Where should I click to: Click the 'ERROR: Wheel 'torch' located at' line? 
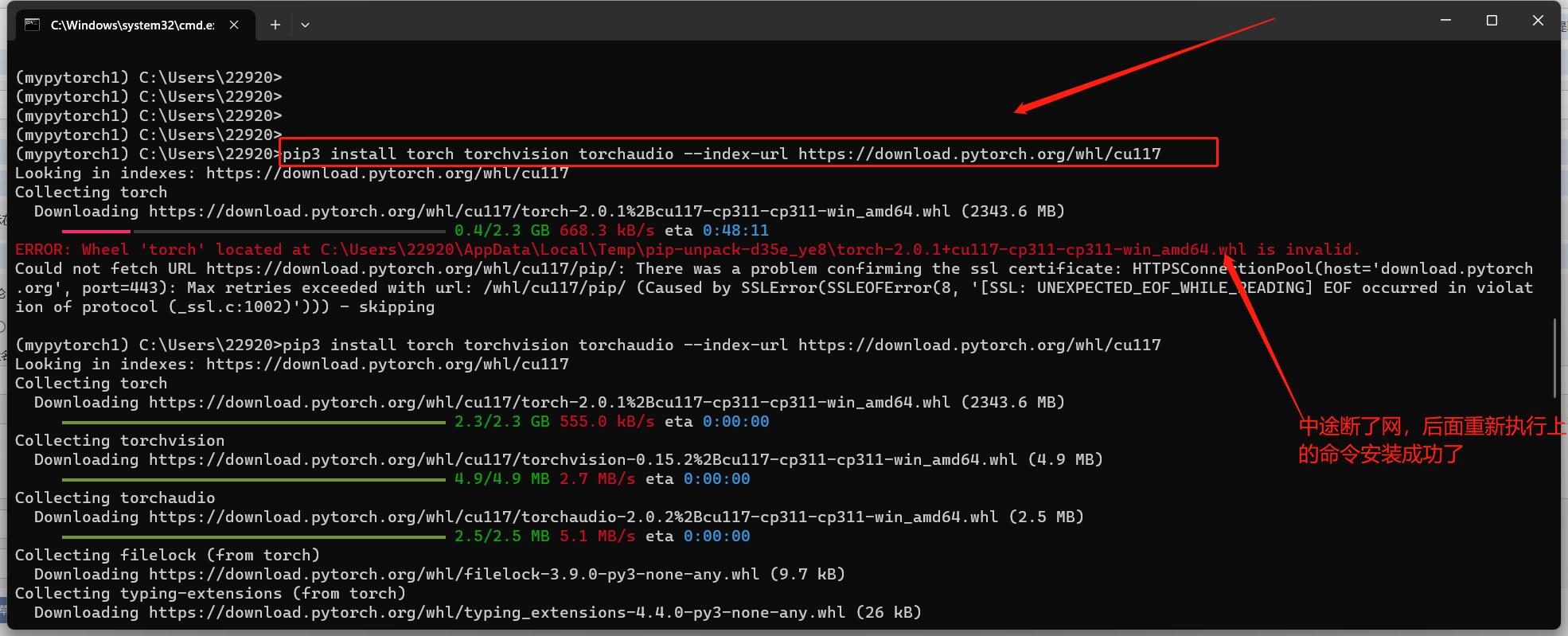688,249
